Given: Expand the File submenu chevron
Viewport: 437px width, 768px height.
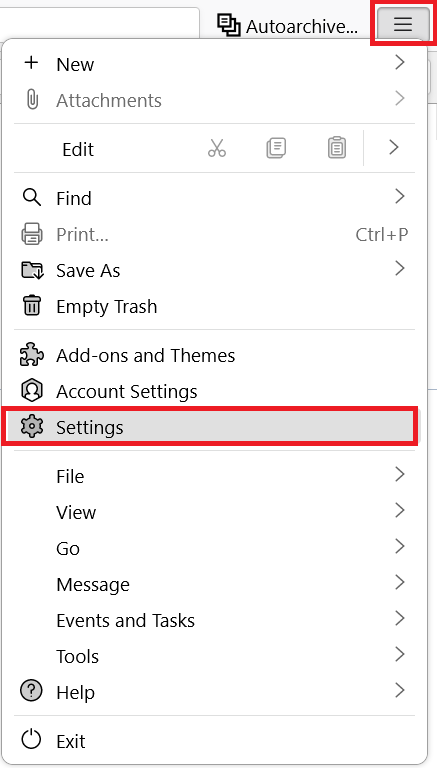Looking at the screenshot, I should (x=400, y=474).
